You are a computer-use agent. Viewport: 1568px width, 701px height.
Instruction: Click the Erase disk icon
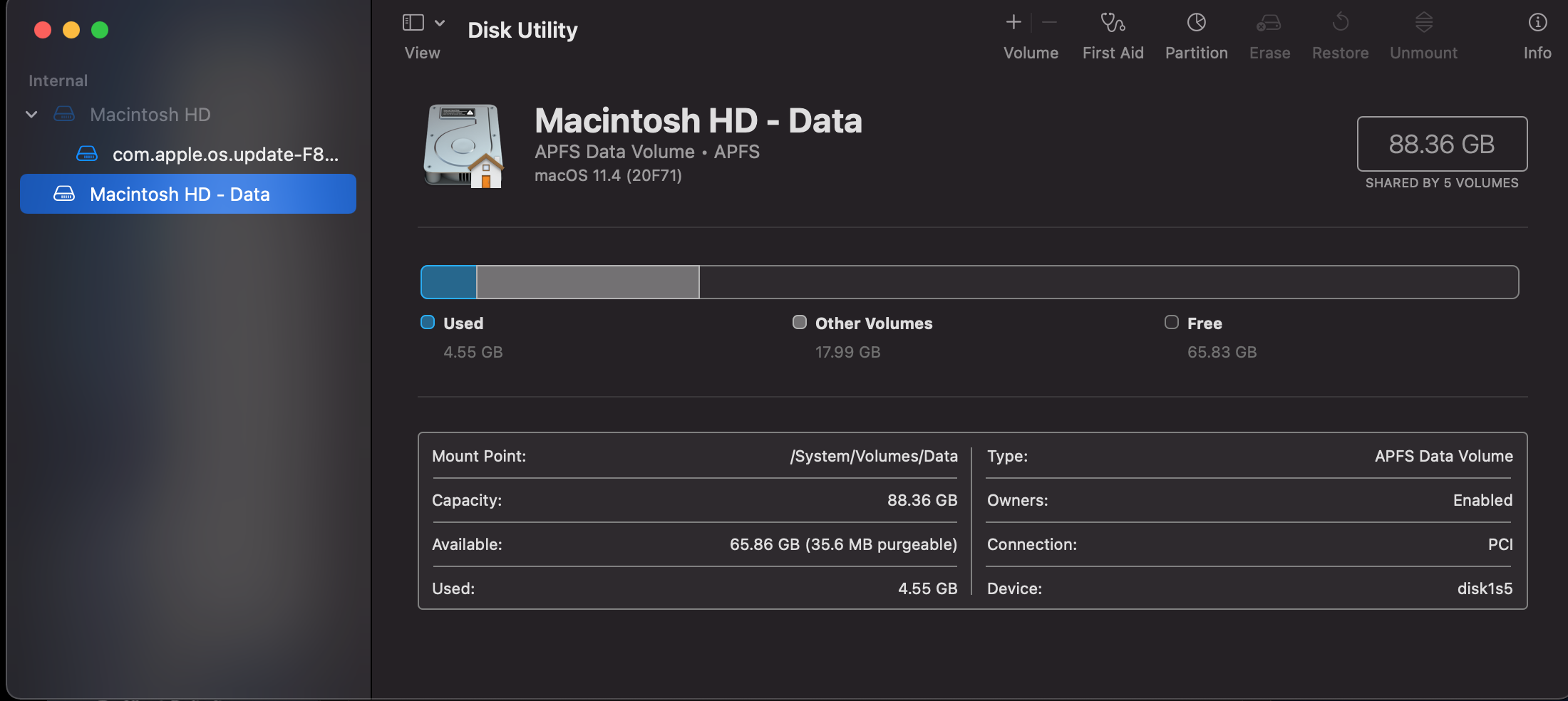pos(1269,23)
